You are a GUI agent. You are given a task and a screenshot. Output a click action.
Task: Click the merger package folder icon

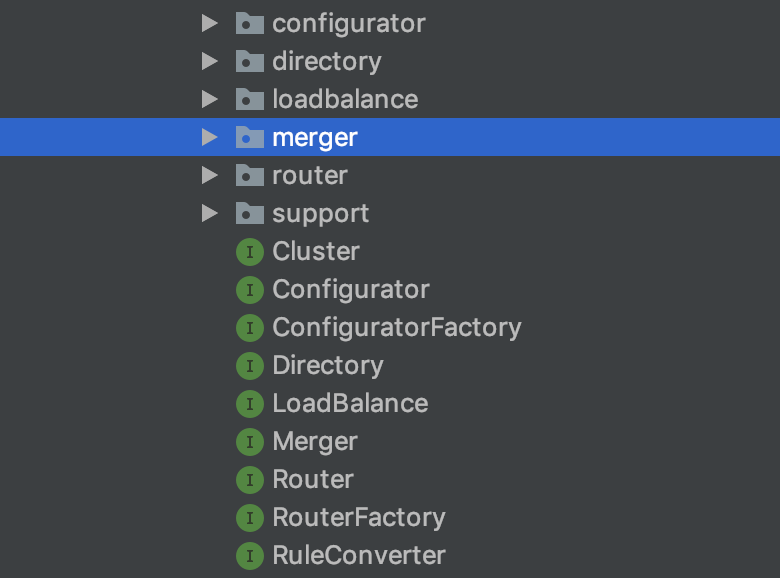tap(249, 137)
